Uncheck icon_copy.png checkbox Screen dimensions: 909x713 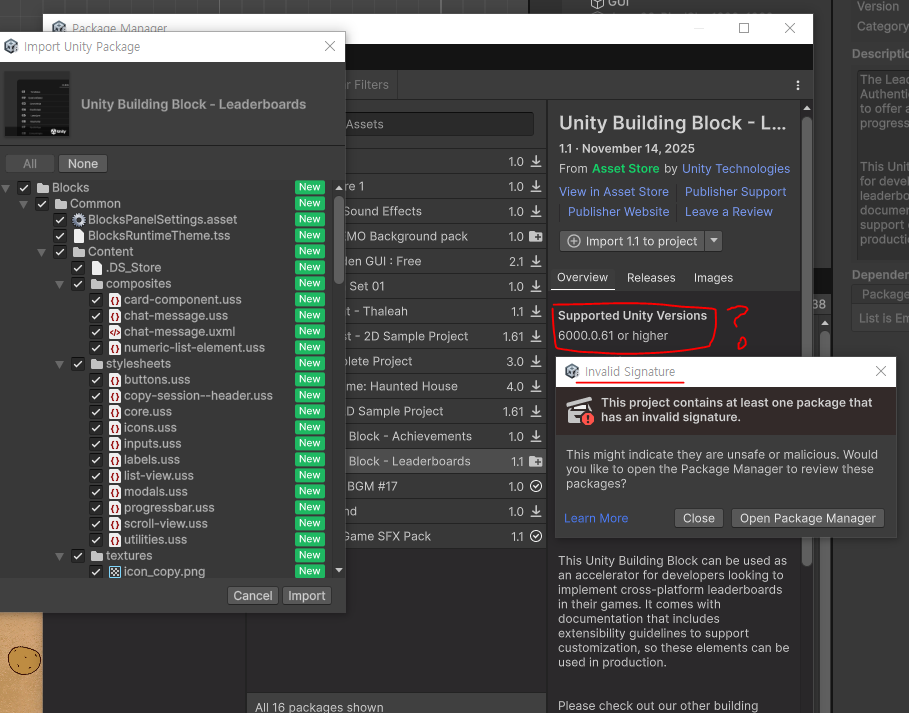coord(96,572)
